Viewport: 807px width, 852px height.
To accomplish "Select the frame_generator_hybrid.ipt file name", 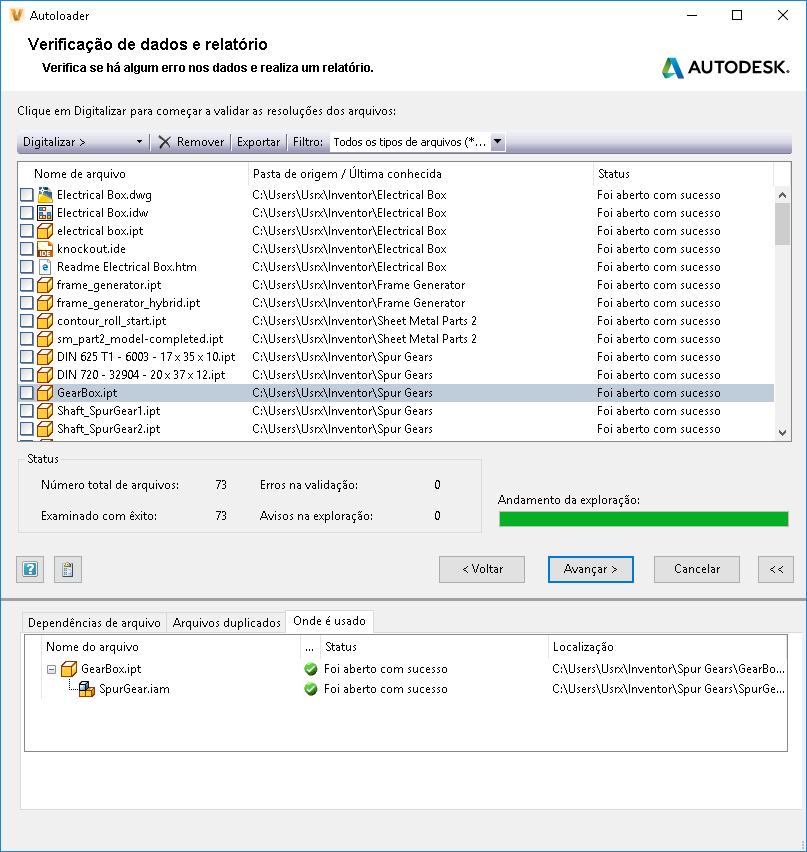I will tap(129, 303).
